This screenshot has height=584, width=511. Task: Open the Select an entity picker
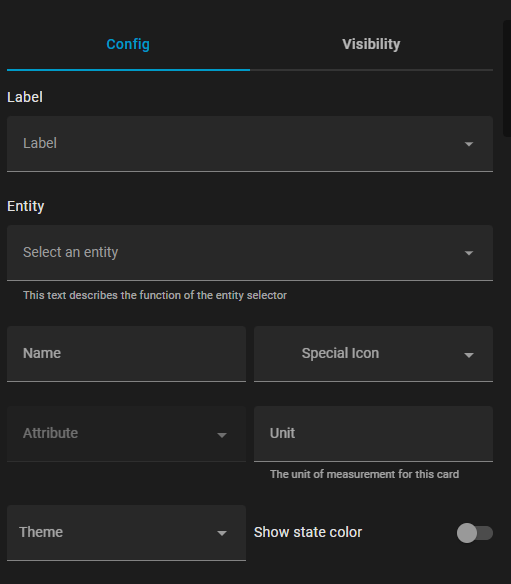click(x=250, y=253)
